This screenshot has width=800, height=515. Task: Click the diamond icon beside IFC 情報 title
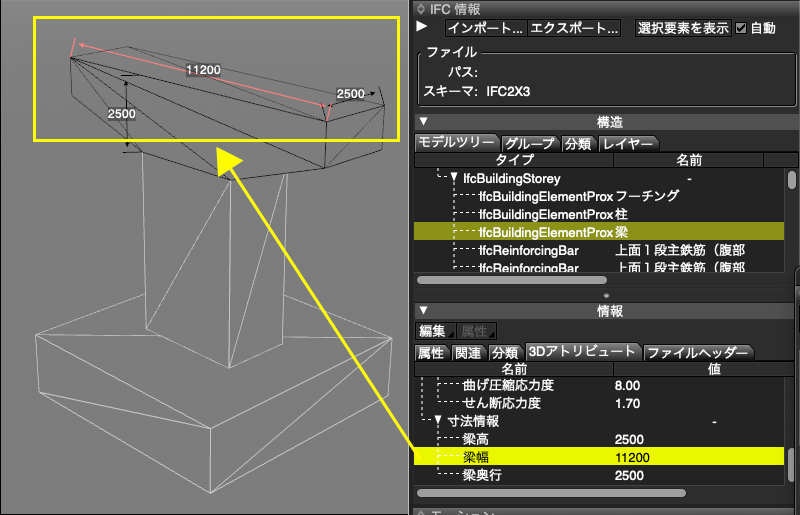pos(420,9)
